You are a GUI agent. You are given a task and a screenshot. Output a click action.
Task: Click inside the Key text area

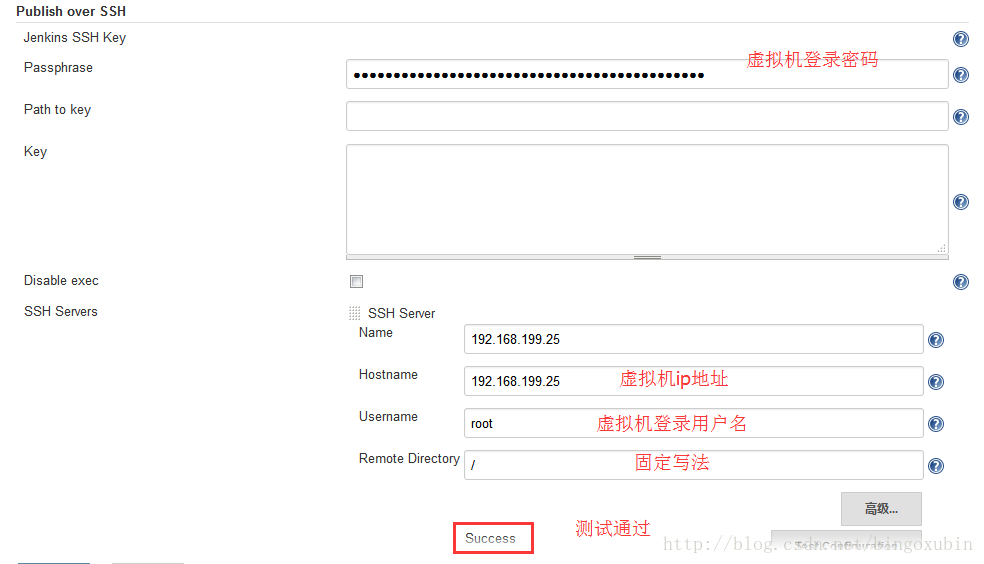coord(647,199)
